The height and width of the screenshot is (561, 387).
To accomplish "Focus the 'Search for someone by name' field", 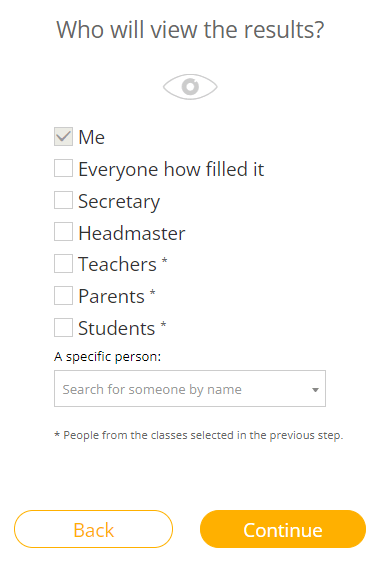I will tap(190, 389).
